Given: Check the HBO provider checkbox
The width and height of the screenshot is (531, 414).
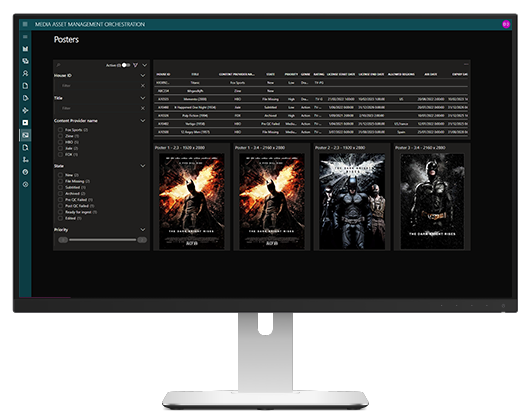Looking at the screenshot, I should pyautogui.click(x=60, y=142).
